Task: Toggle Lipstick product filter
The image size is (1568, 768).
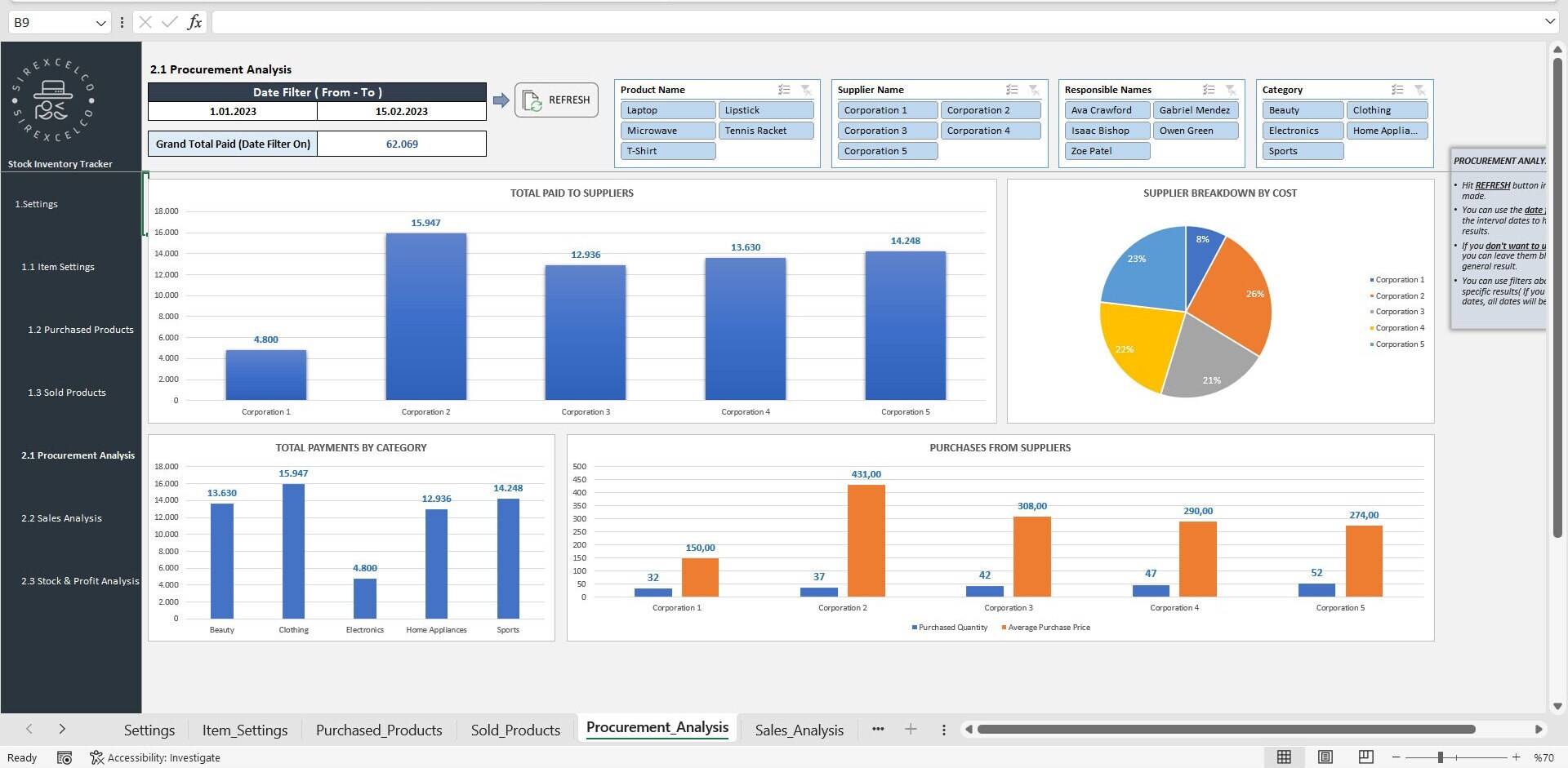Action: pos(765,110)
